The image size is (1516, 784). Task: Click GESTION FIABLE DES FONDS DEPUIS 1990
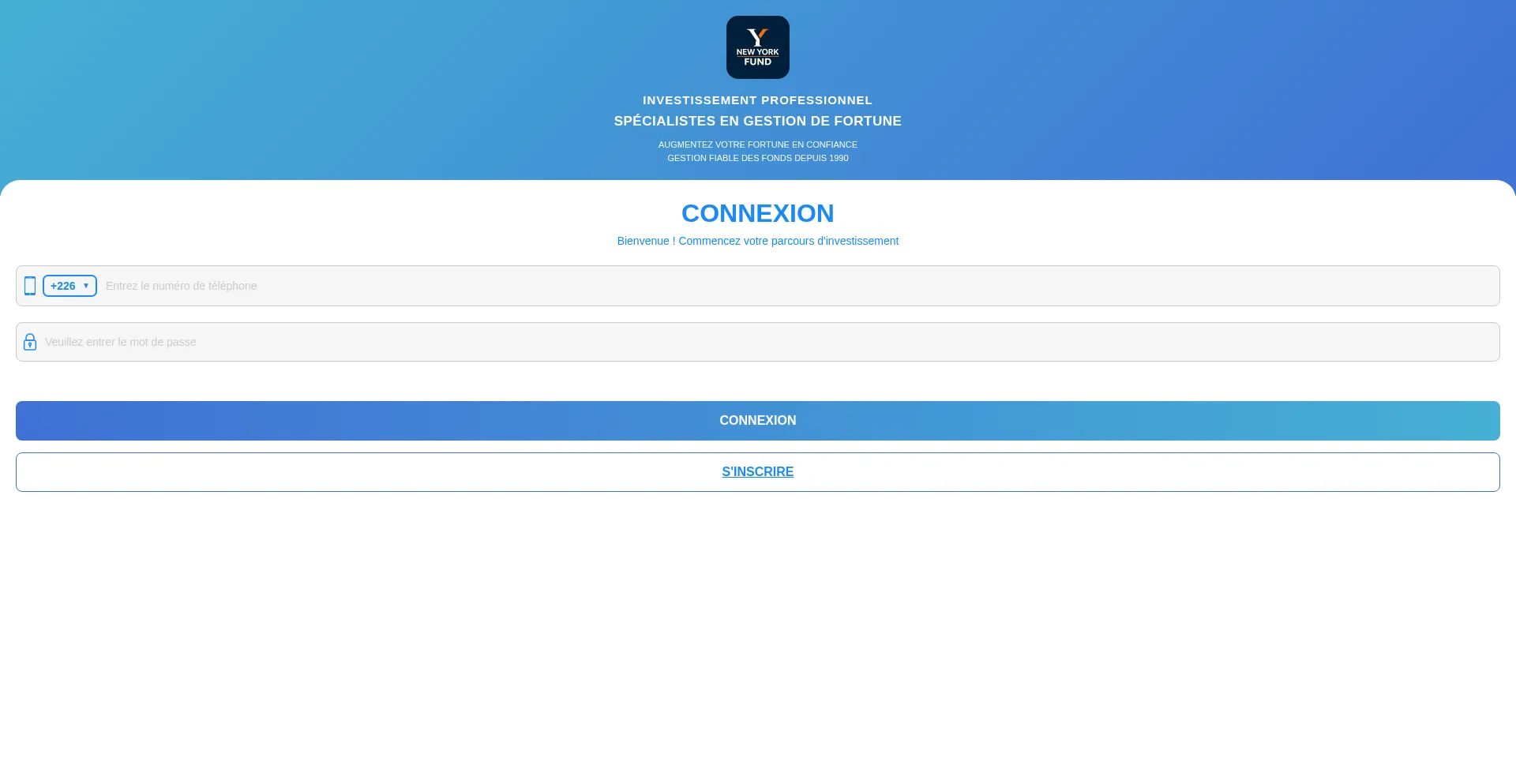[x=757, y=158]
